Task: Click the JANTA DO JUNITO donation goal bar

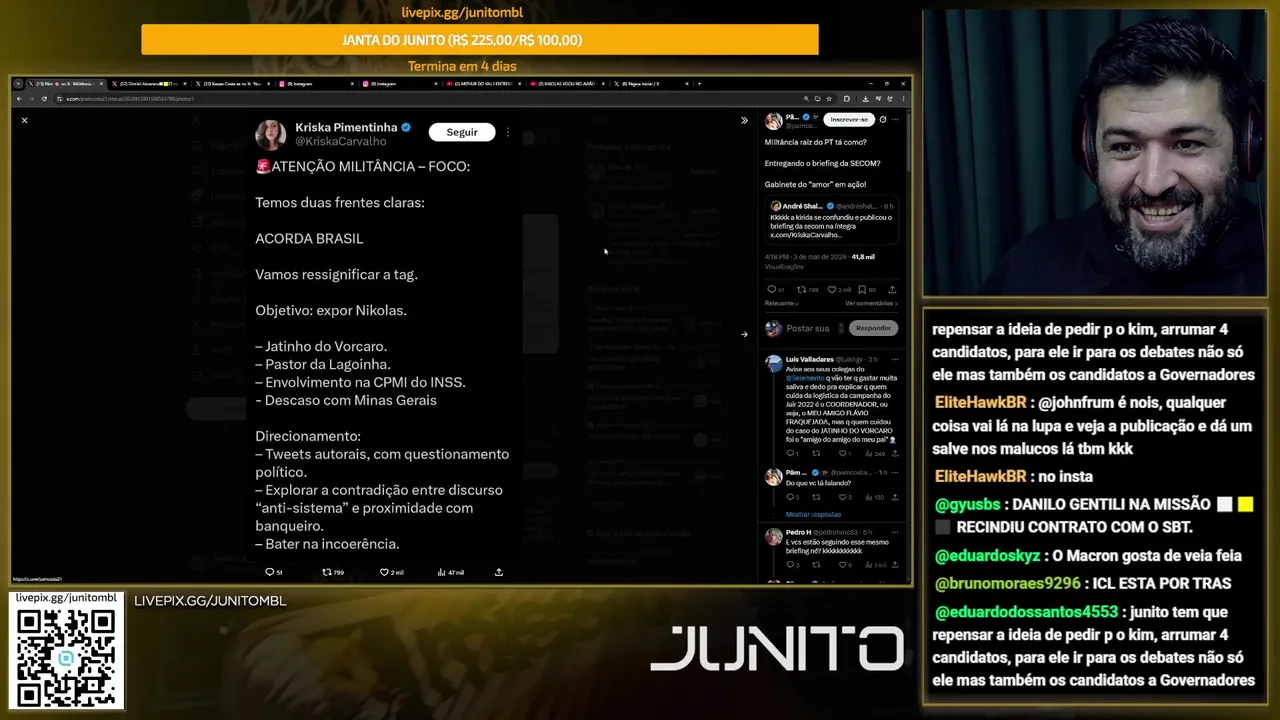Action: tap(480, 40)
